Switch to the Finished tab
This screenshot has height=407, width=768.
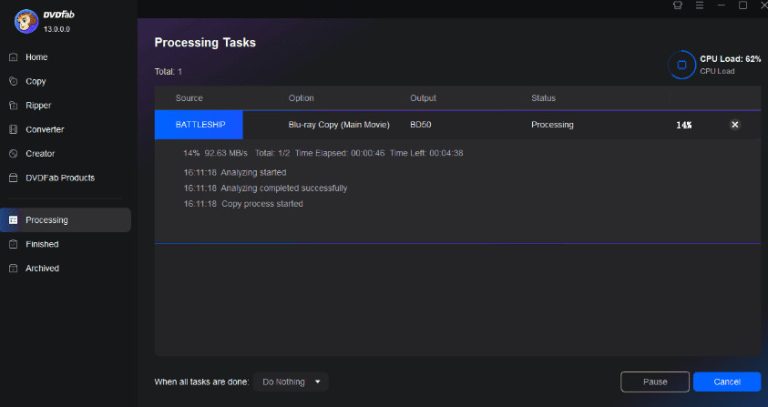(42, 244)
